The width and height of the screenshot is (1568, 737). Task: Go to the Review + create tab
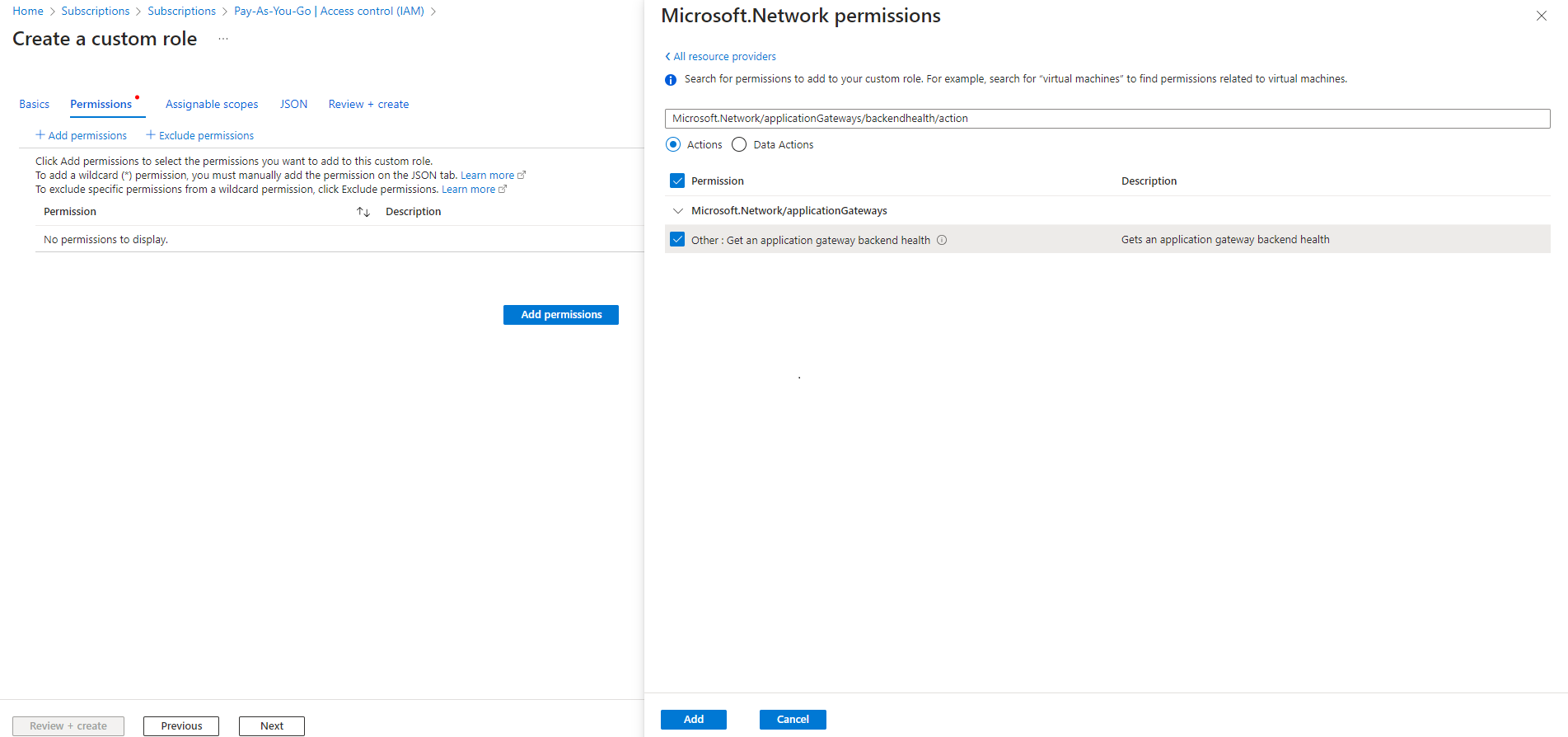pos(368,104)
